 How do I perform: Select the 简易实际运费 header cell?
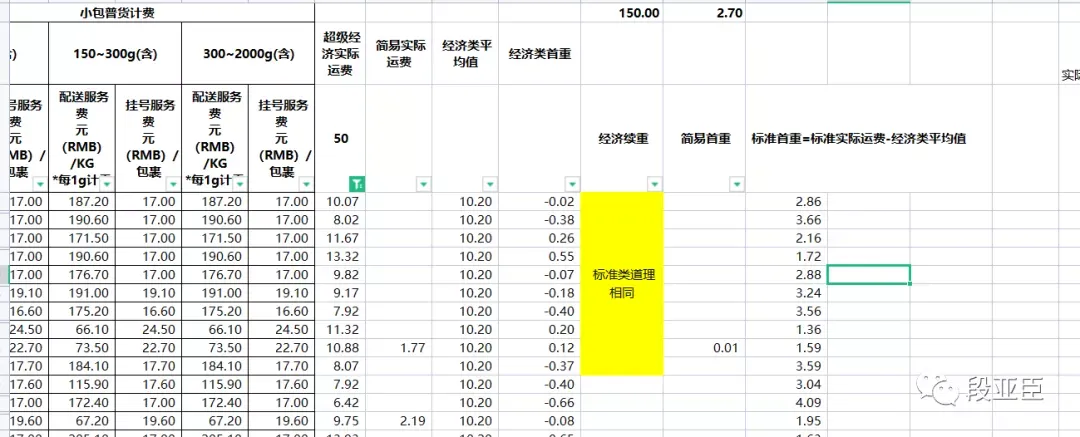click(x=399, y=54)
